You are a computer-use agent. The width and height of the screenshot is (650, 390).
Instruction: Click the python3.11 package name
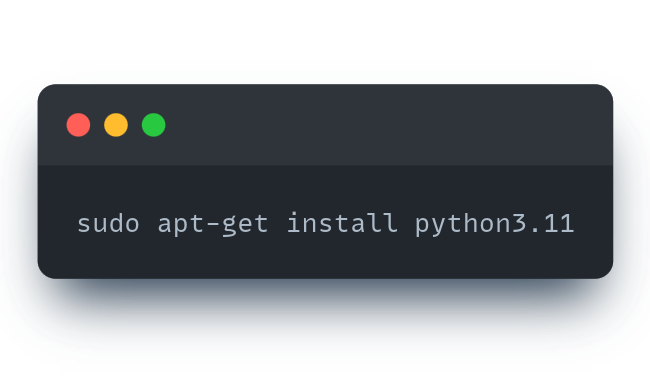495,225
